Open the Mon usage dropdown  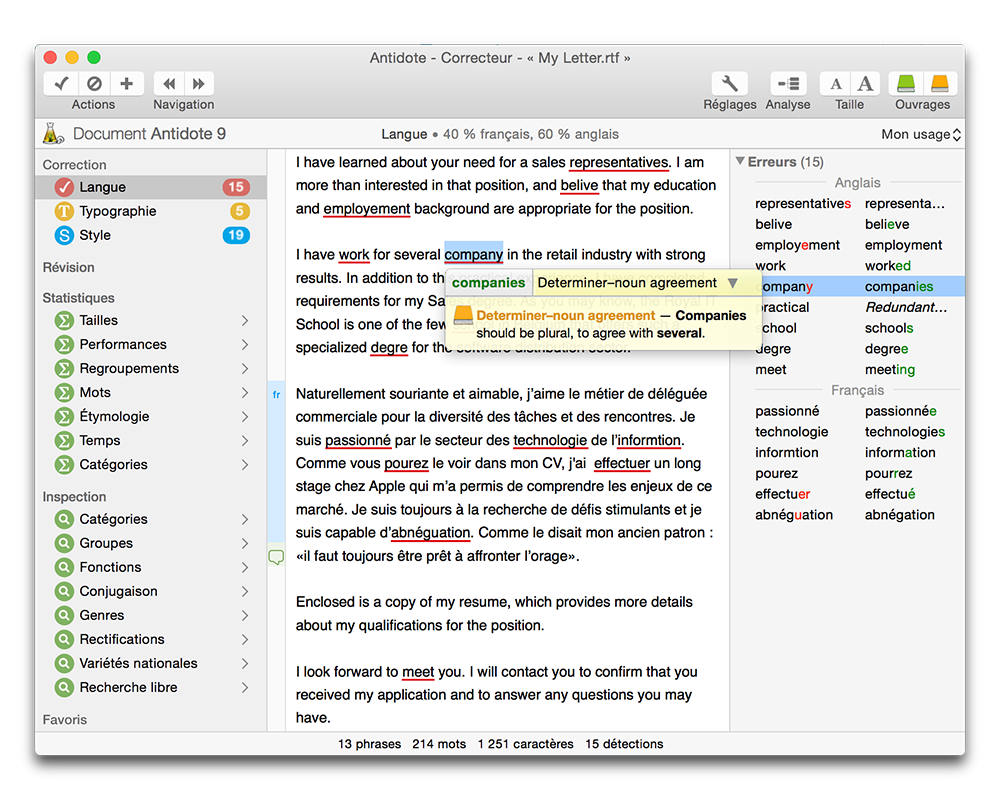921,135
